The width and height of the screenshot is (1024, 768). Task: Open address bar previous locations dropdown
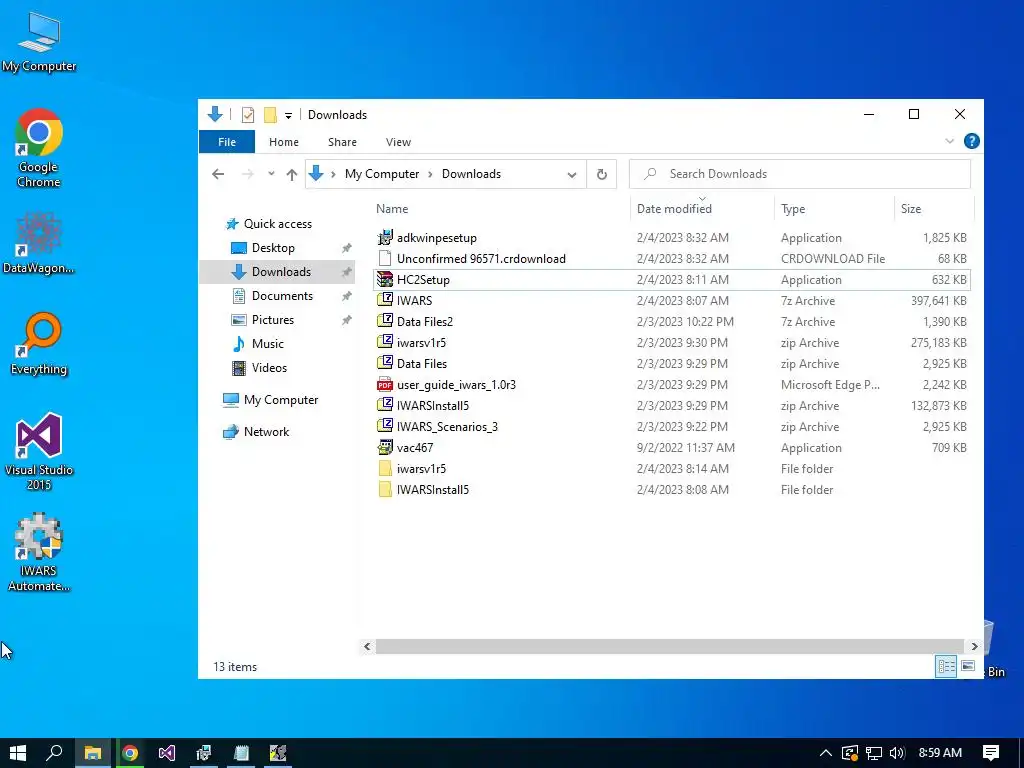[572, 174]
